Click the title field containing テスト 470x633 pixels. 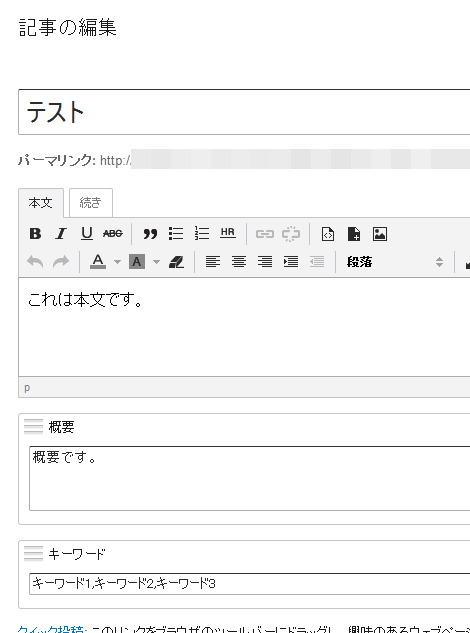(244, 112)
